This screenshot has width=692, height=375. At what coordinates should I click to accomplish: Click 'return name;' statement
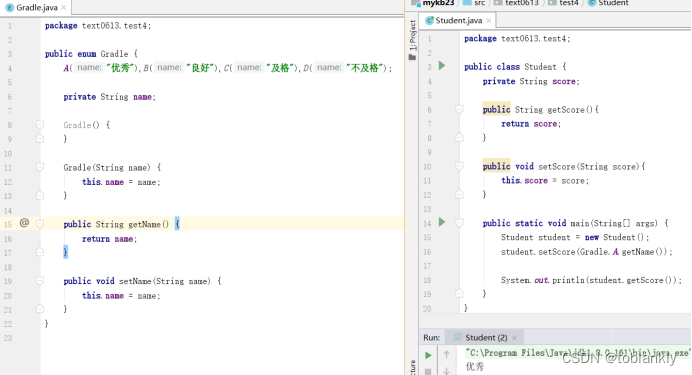point(109,239)
